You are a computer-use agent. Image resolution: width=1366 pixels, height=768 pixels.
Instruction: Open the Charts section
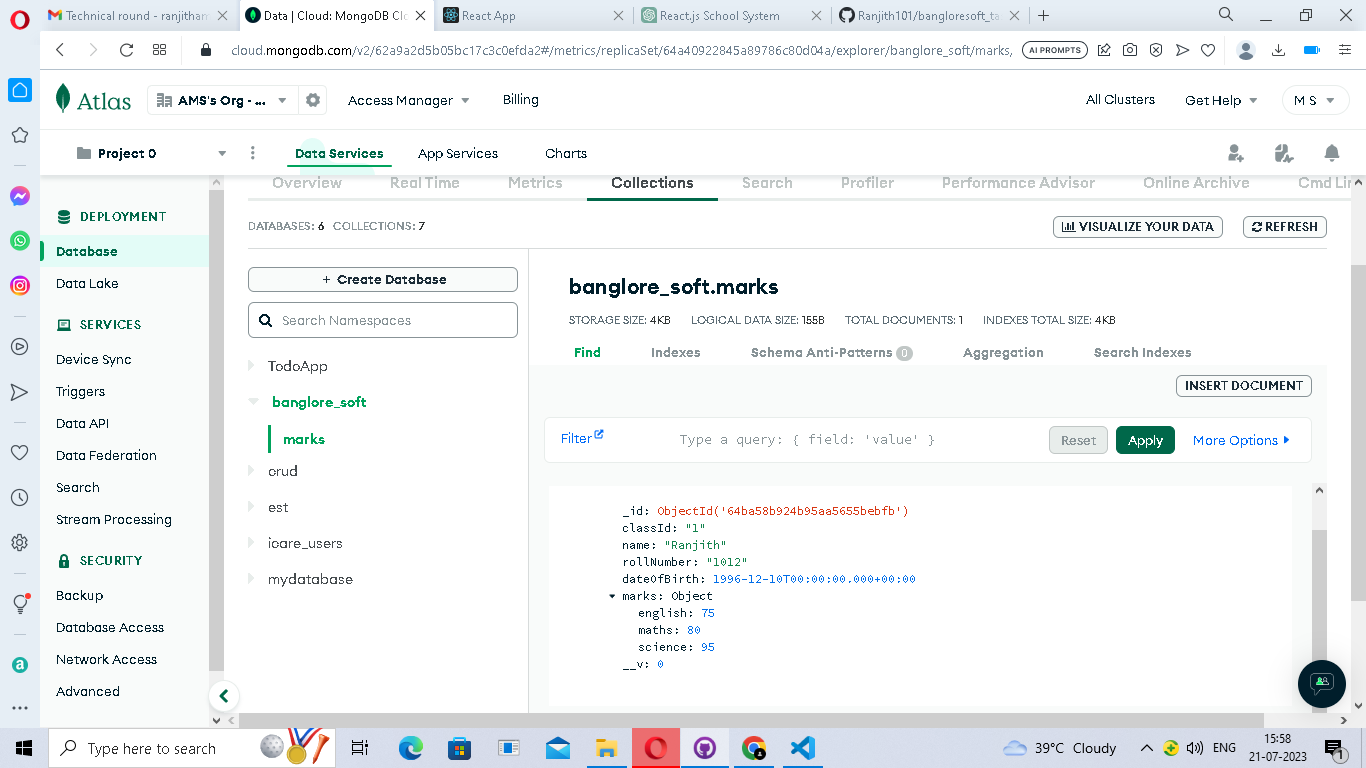565,153
